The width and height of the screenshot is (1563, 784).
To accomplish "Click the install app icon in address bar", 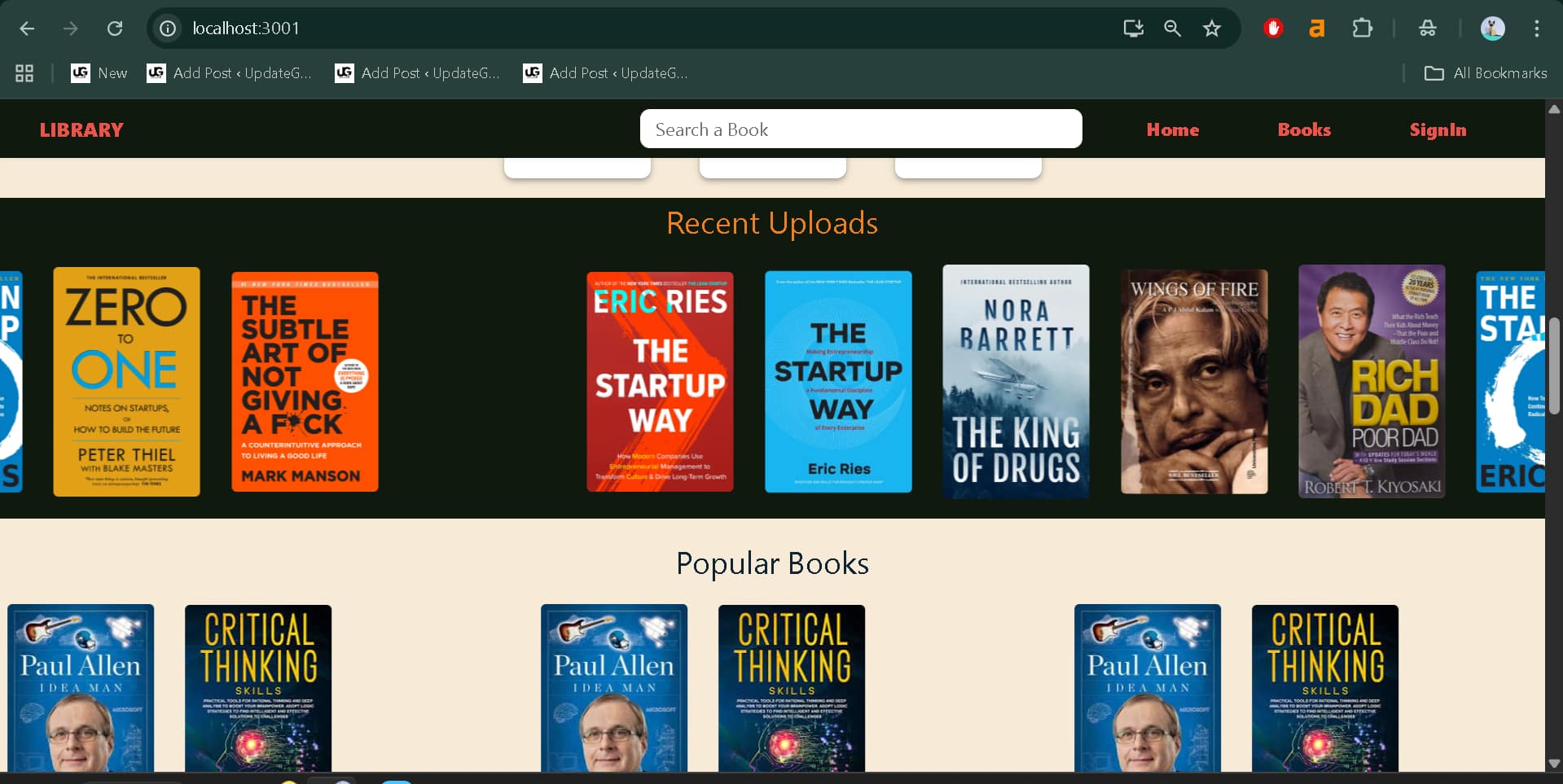I will 1133,28.
